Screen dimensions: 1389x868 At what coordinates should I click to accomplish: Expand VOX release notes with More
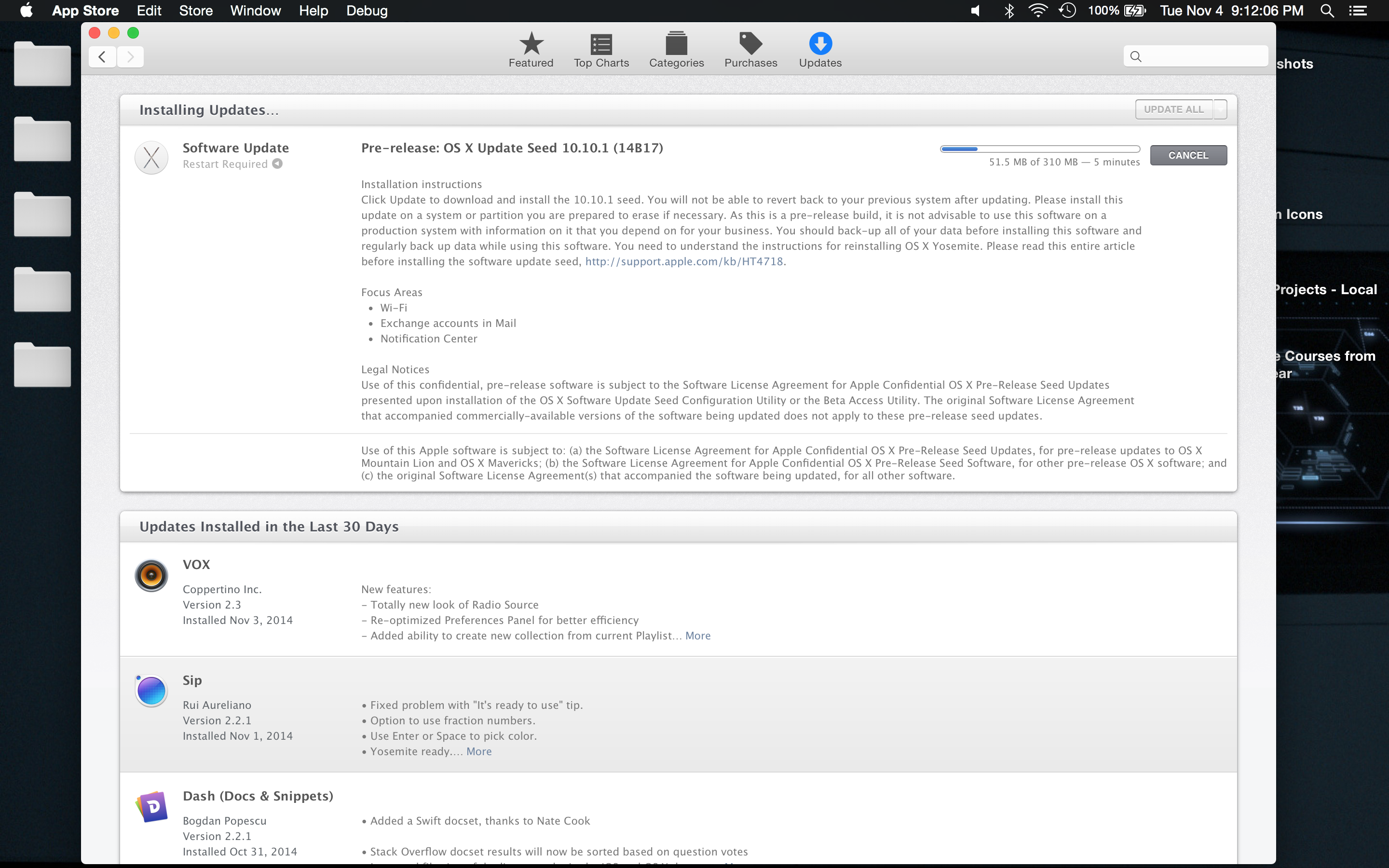697,636
